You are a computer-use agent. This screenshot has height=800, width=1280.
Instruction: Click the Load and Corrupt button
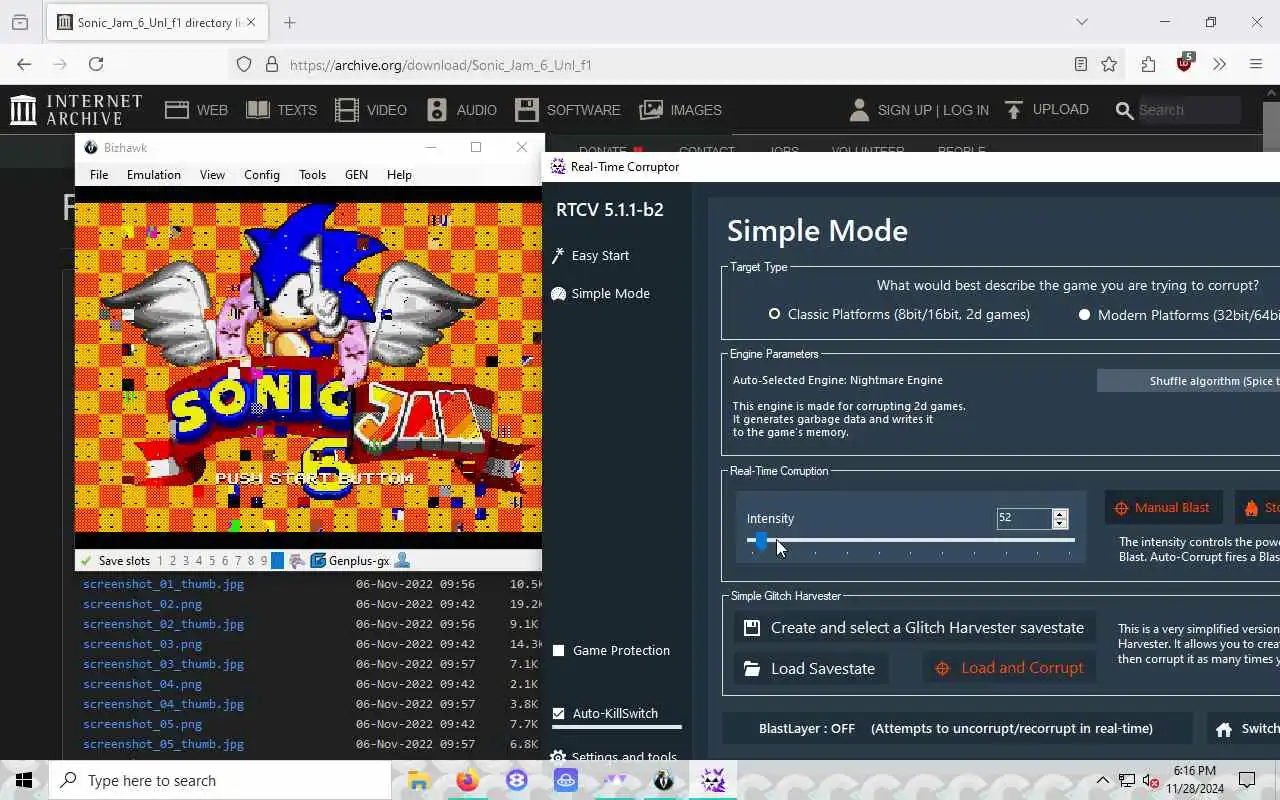(1010, 668)
